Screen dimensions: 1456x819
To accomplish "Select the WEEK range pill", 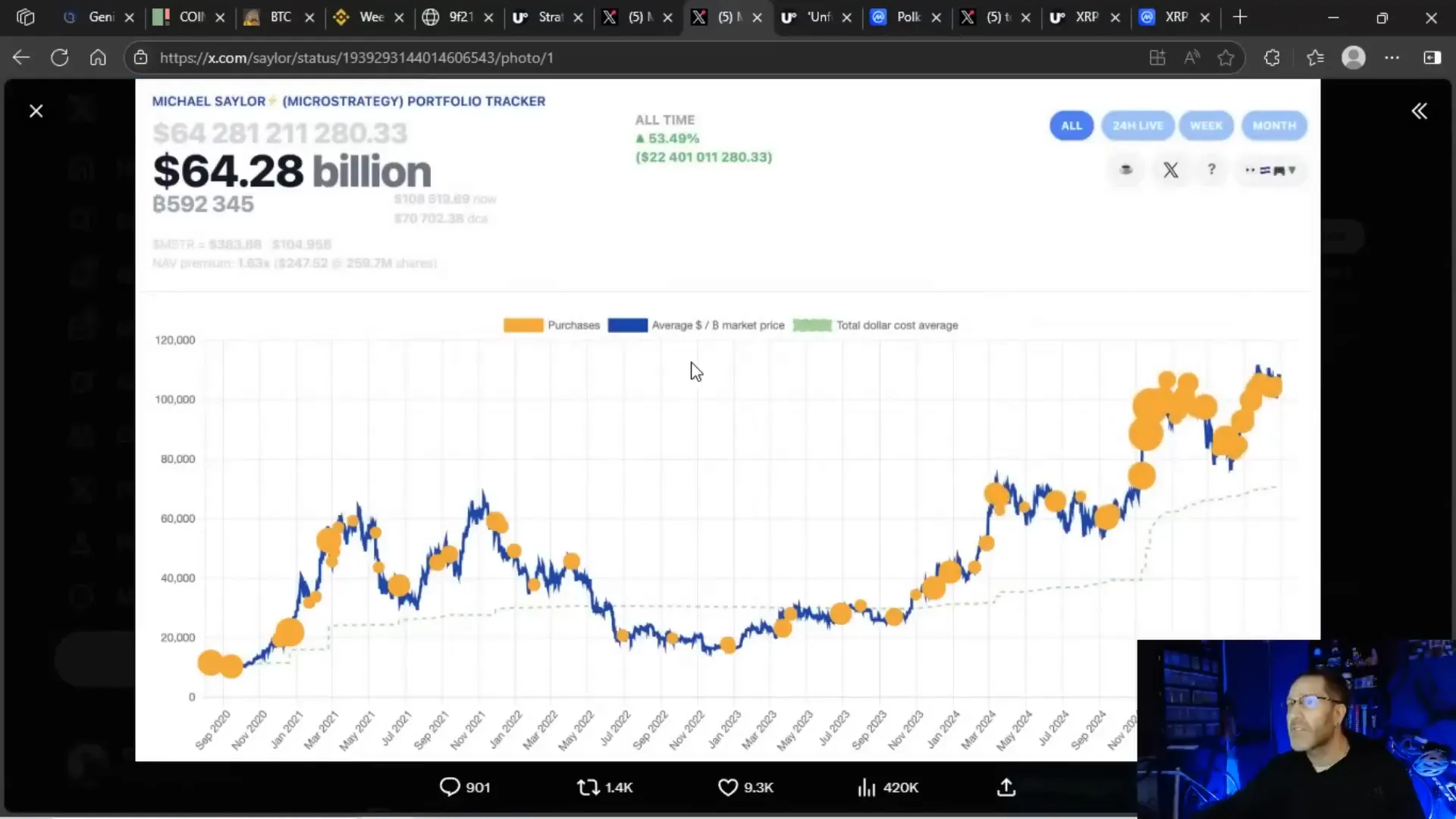I will tap(1206, 126).
